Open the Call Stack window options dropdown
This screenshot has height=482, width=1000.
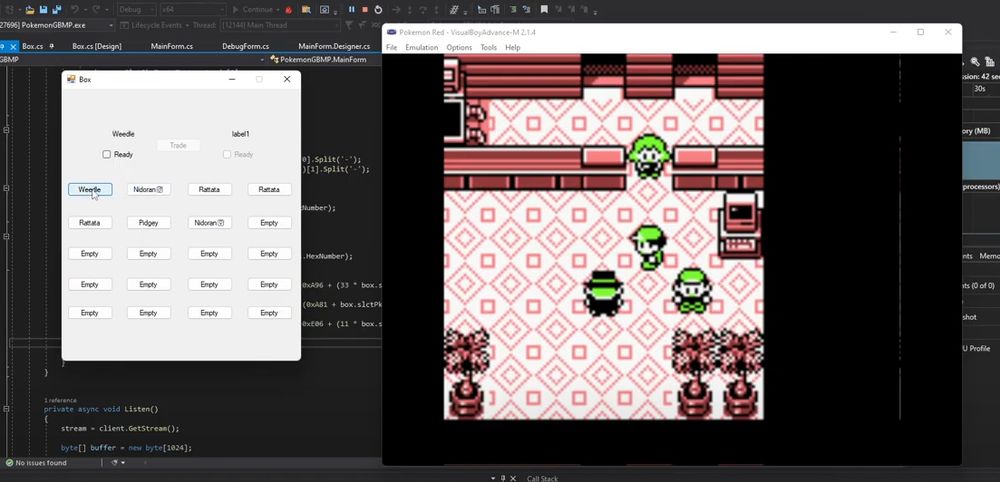click(493, 478)
